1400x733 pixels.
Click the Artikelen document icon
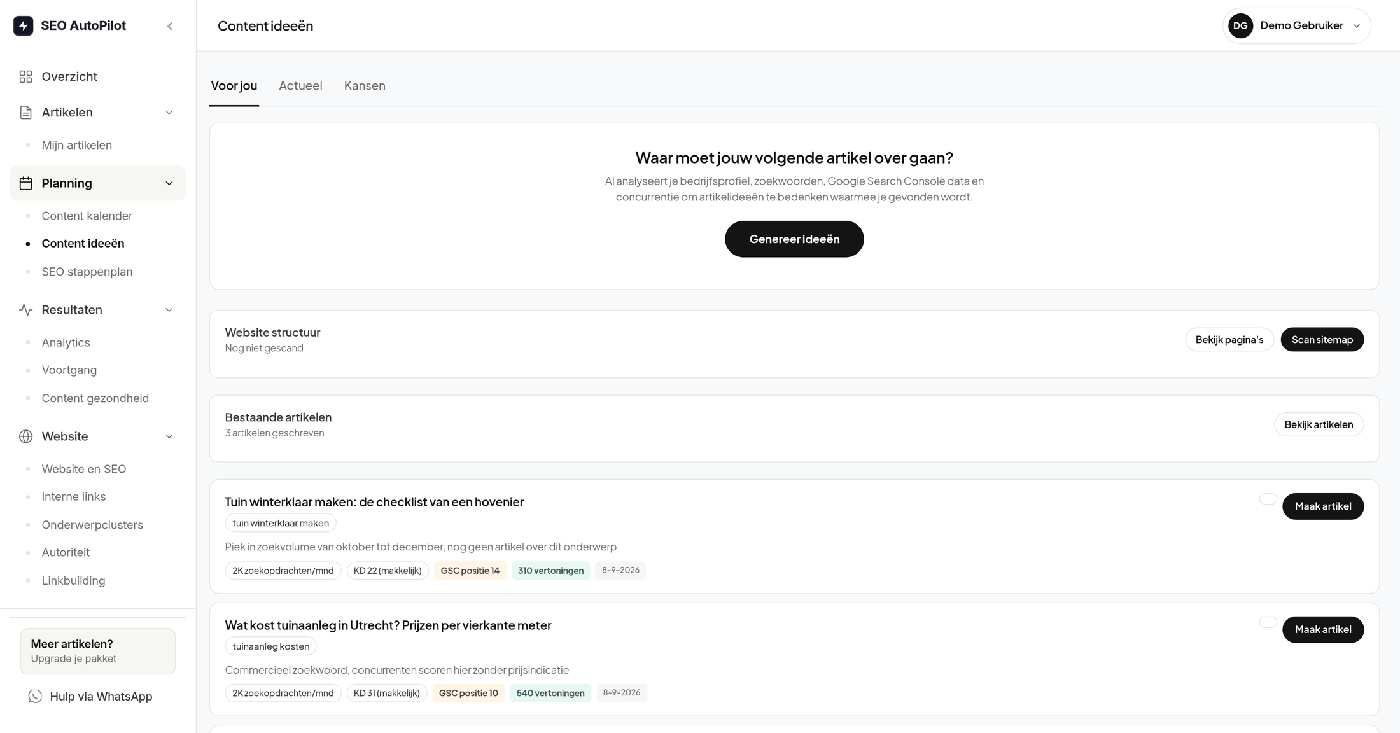26,113
